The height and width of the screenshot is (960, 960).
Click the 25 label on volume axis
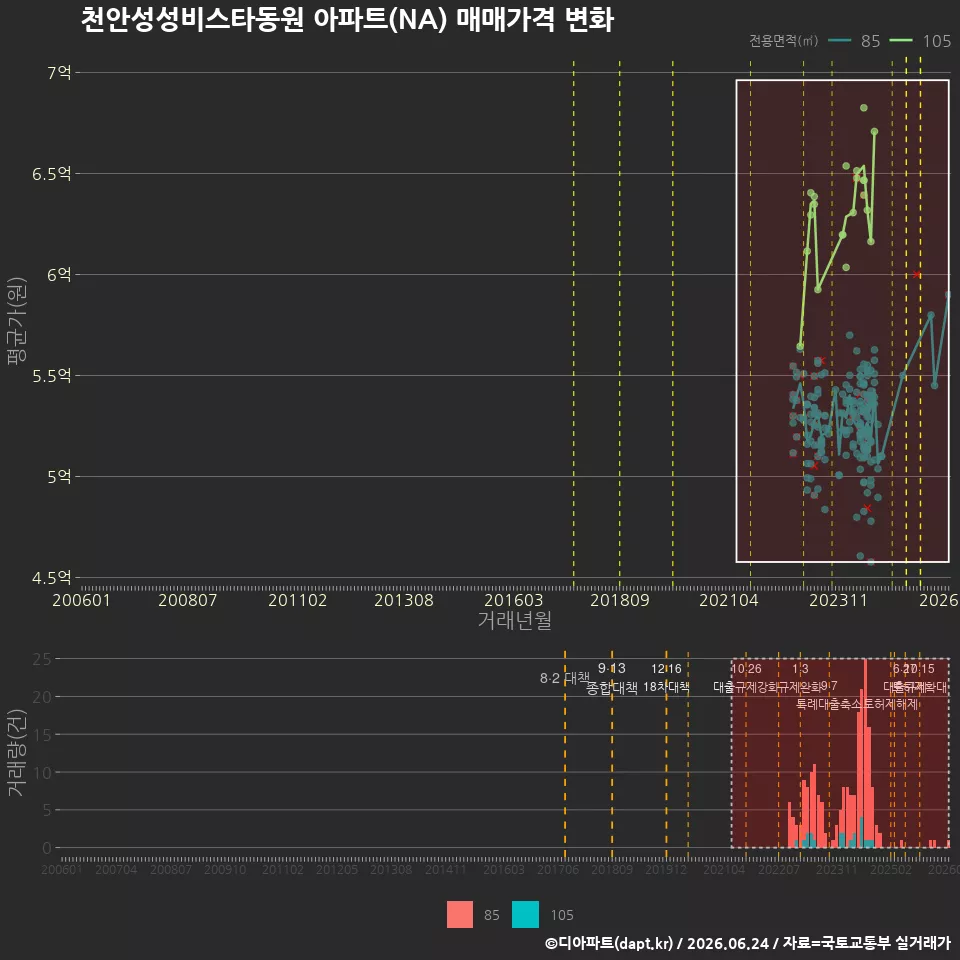click(42, 659)
